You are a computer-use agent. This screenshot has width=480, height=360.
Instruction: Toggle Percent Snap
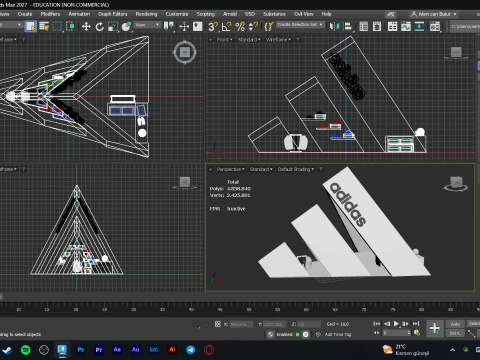(240, 26)
